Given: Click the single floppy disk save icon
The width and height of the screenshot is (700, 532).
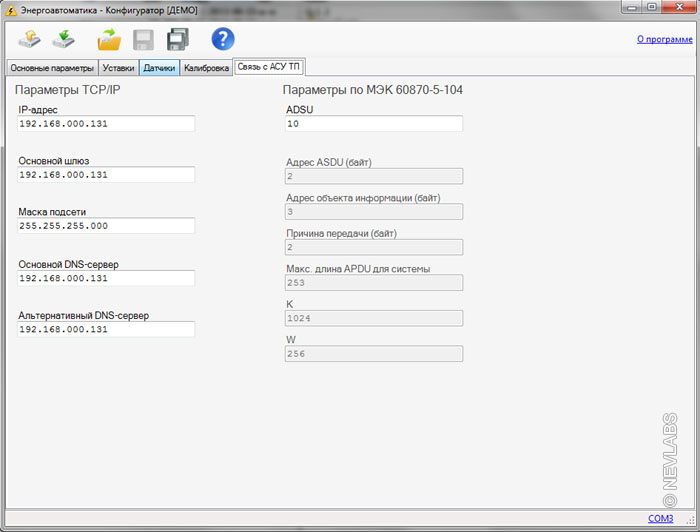Looking at the screenshot, I should [x=144, y=39].
